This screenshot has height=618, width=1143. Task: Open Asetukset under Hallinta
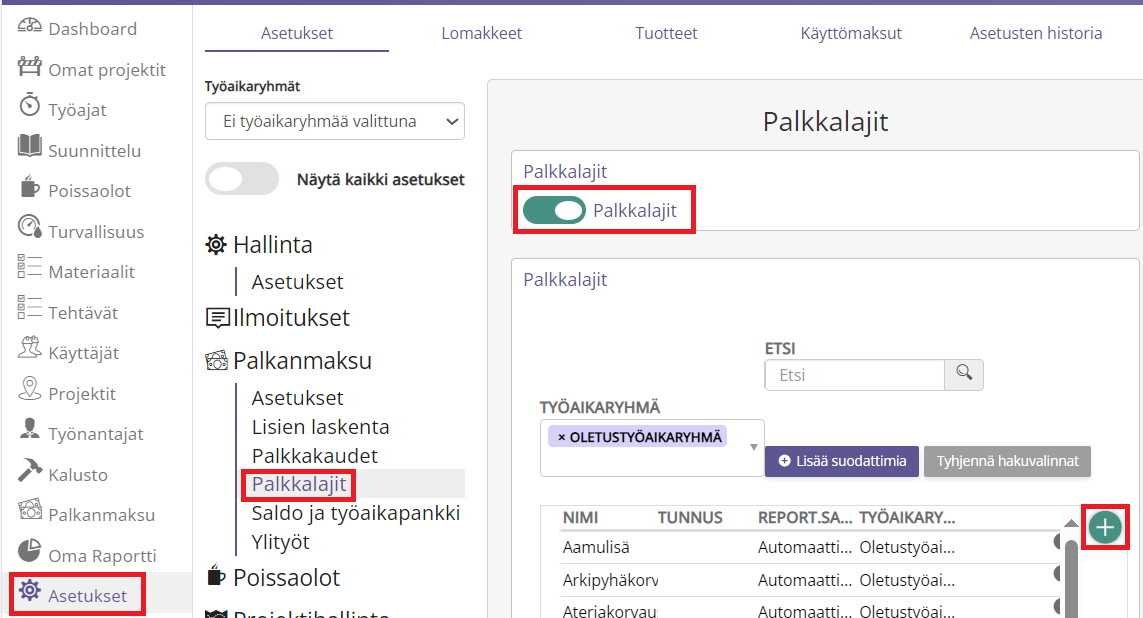297,282
